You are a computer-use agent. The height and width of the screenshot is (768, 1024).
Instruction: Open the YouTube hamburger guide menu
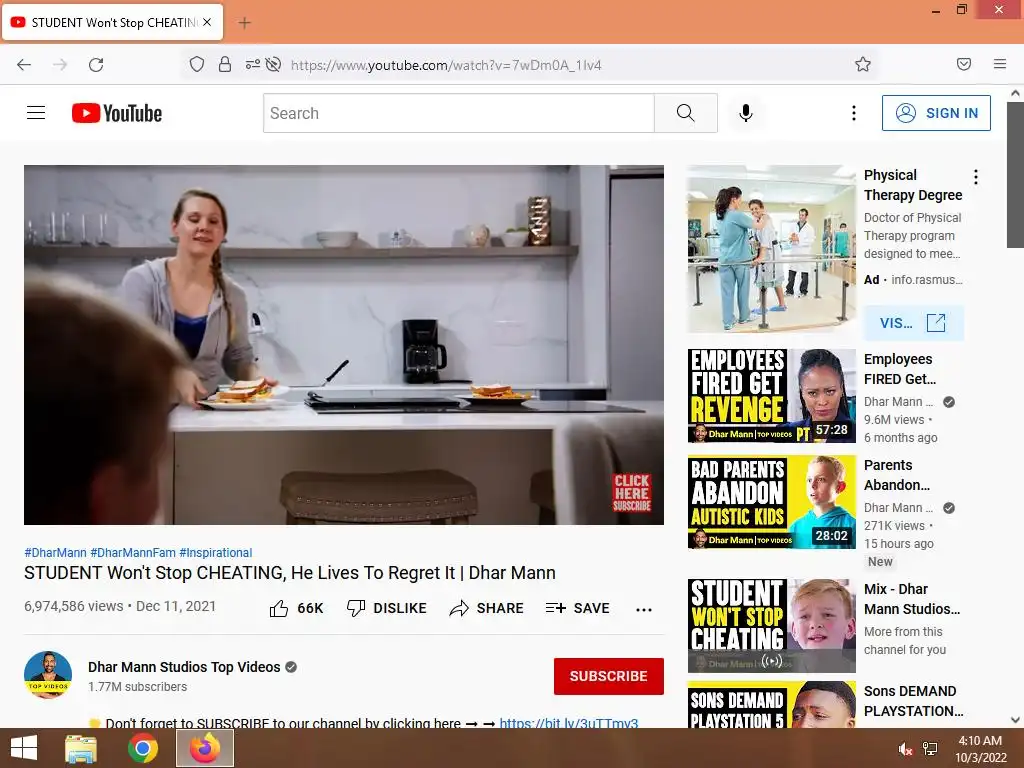36,113
